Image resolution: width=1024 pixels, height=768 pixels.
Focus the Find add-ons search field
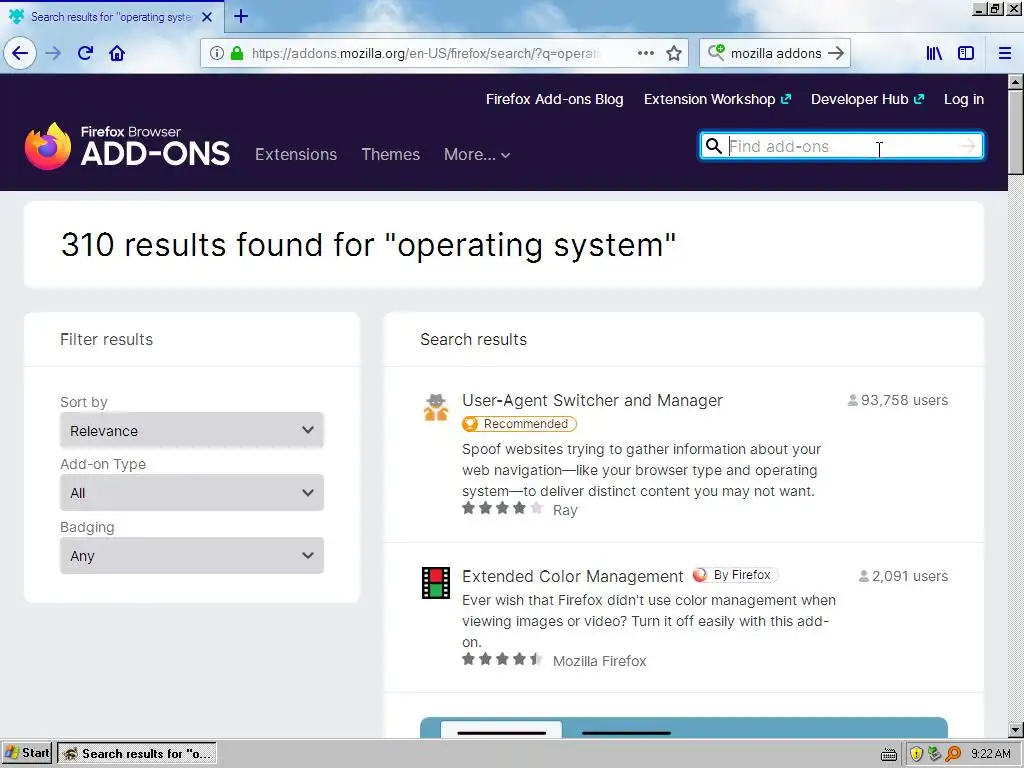841,146
